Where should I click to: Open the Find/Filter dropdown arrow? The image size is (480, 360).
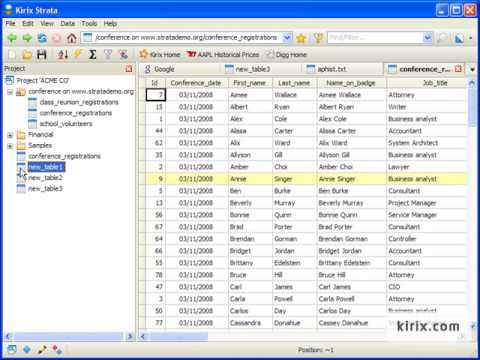[428, 38]
